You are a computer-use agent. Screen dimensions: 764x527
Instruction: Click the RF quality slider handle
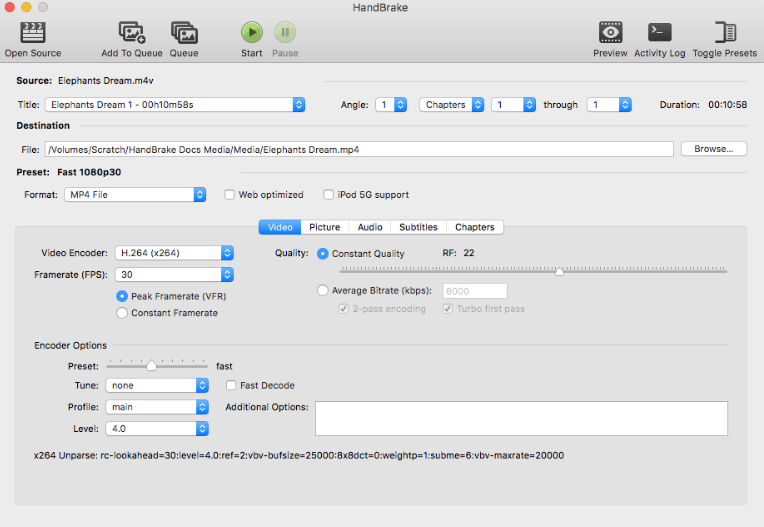[x=559, y=271]
